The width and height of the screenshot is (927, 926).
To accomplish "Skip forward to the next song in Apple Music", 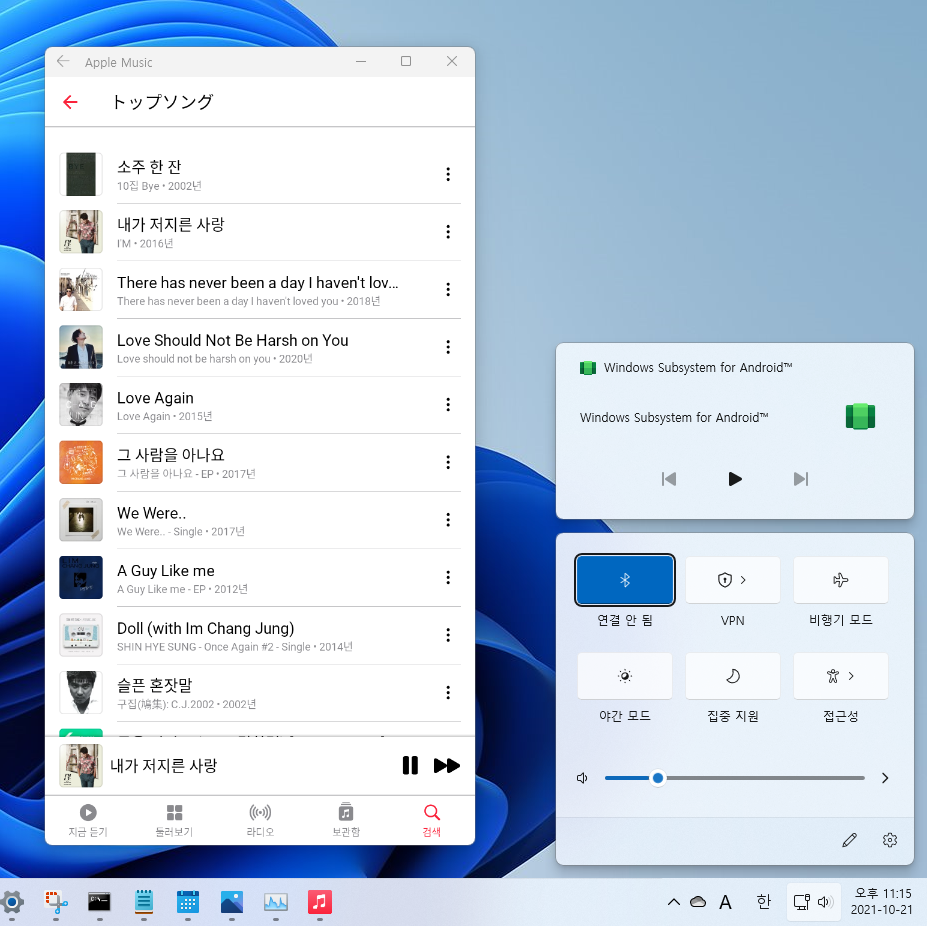I will point(446,765).
